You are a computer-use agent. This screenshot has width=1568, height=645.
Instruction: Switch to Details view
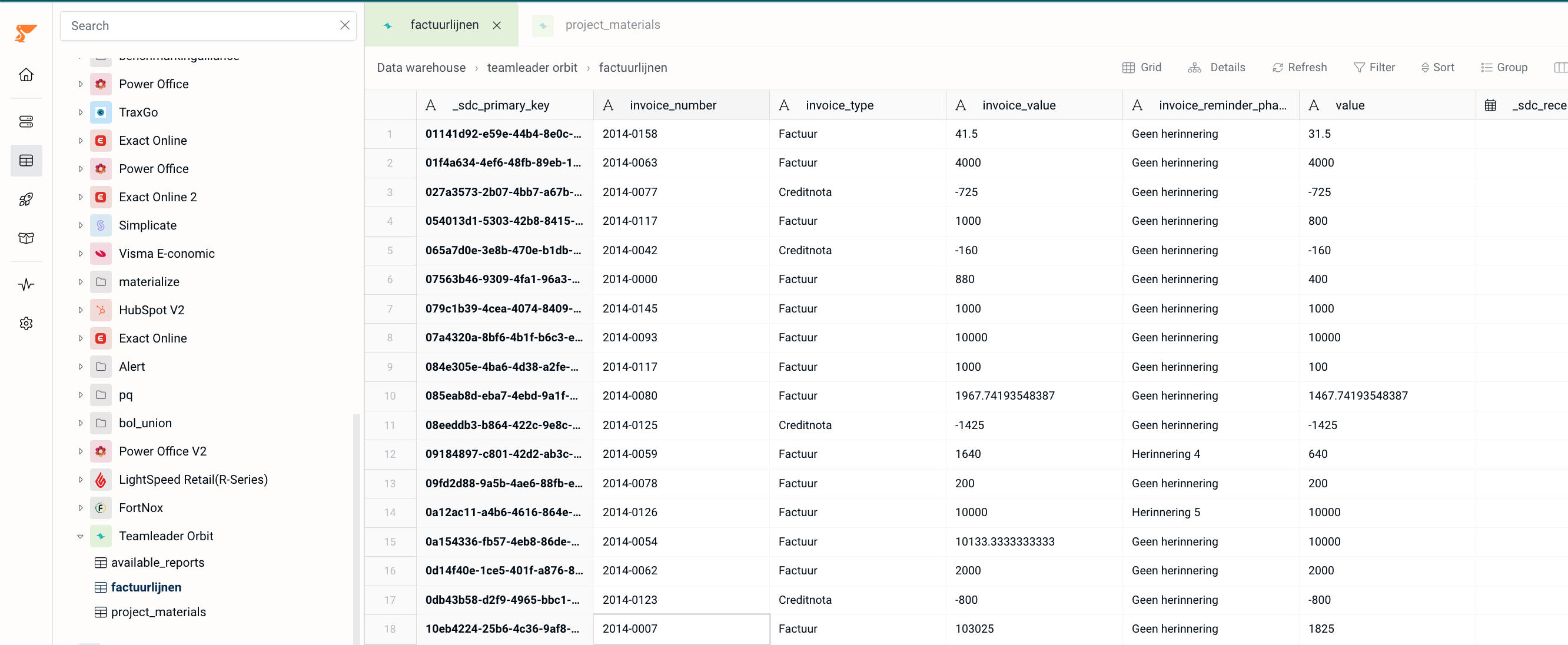(x=1216, y=68)
